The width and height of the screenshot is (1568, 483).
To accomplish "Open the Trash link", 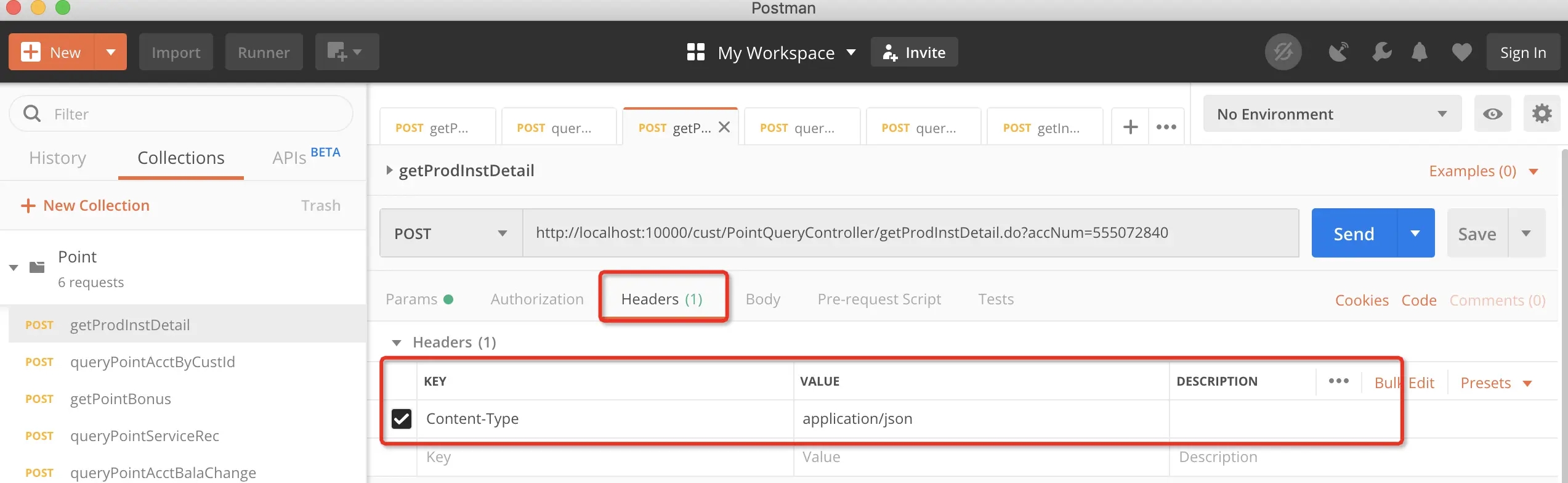I will click(x=321, y=205).
